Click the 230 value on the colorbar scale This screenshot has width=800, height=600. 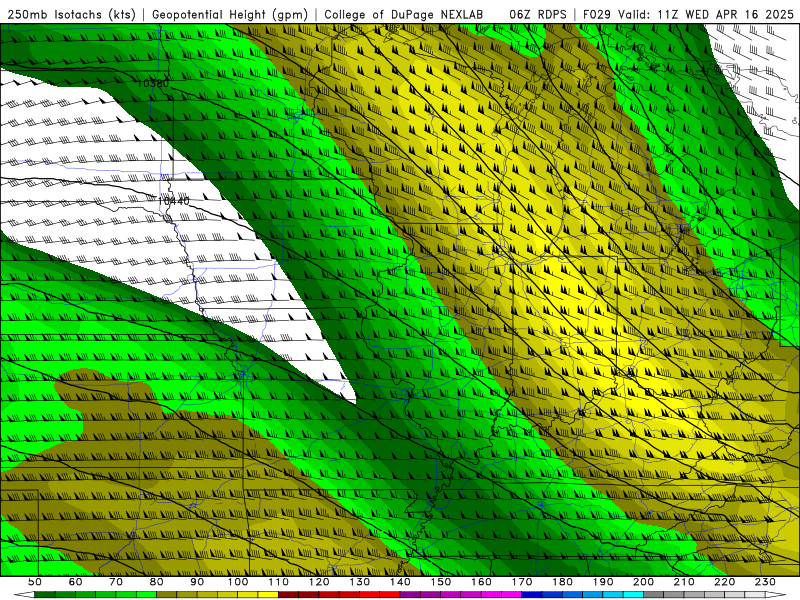[765, 582]
